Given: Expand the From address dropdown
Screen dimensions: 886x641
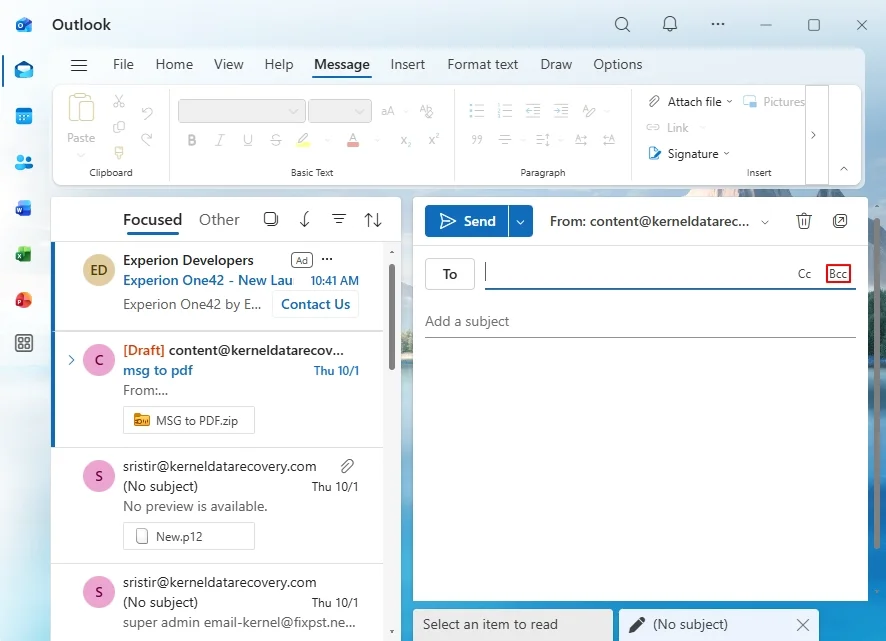Looking at the screenshot, I should [x=765, y=222].
